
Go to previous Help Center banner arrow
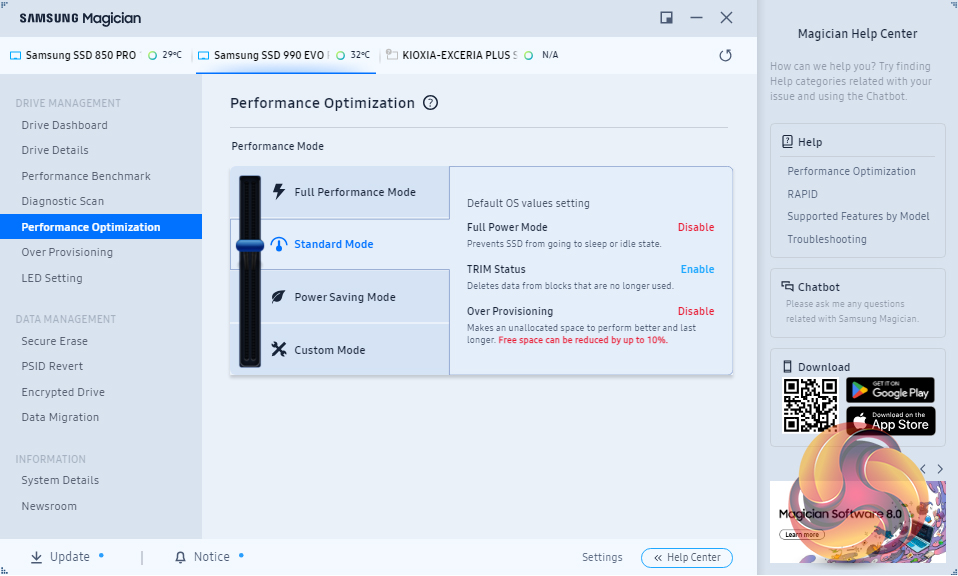coord(922,469)
